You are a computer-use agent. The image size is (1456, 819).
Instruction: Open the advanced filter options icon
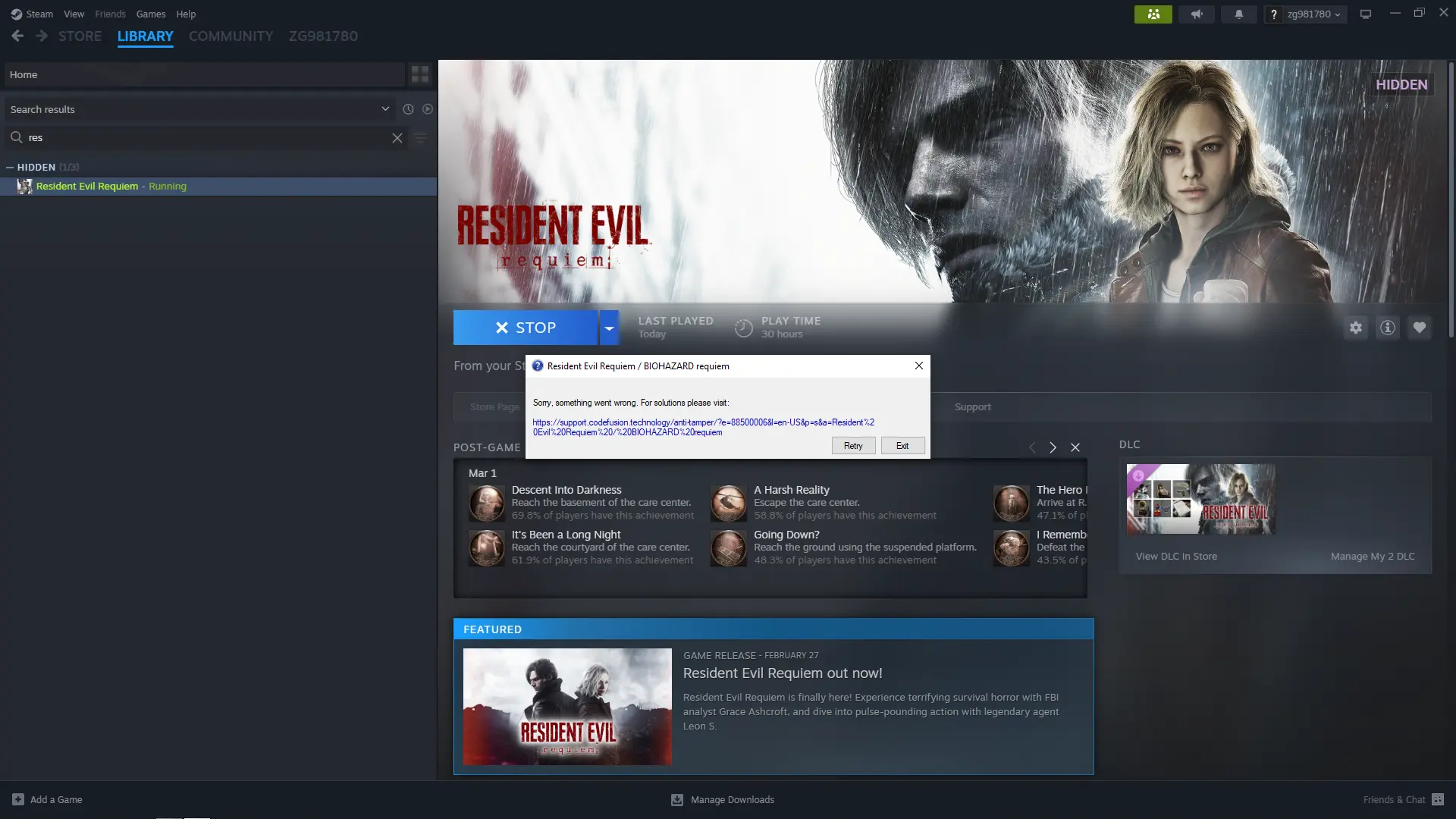tap(420, 137)
